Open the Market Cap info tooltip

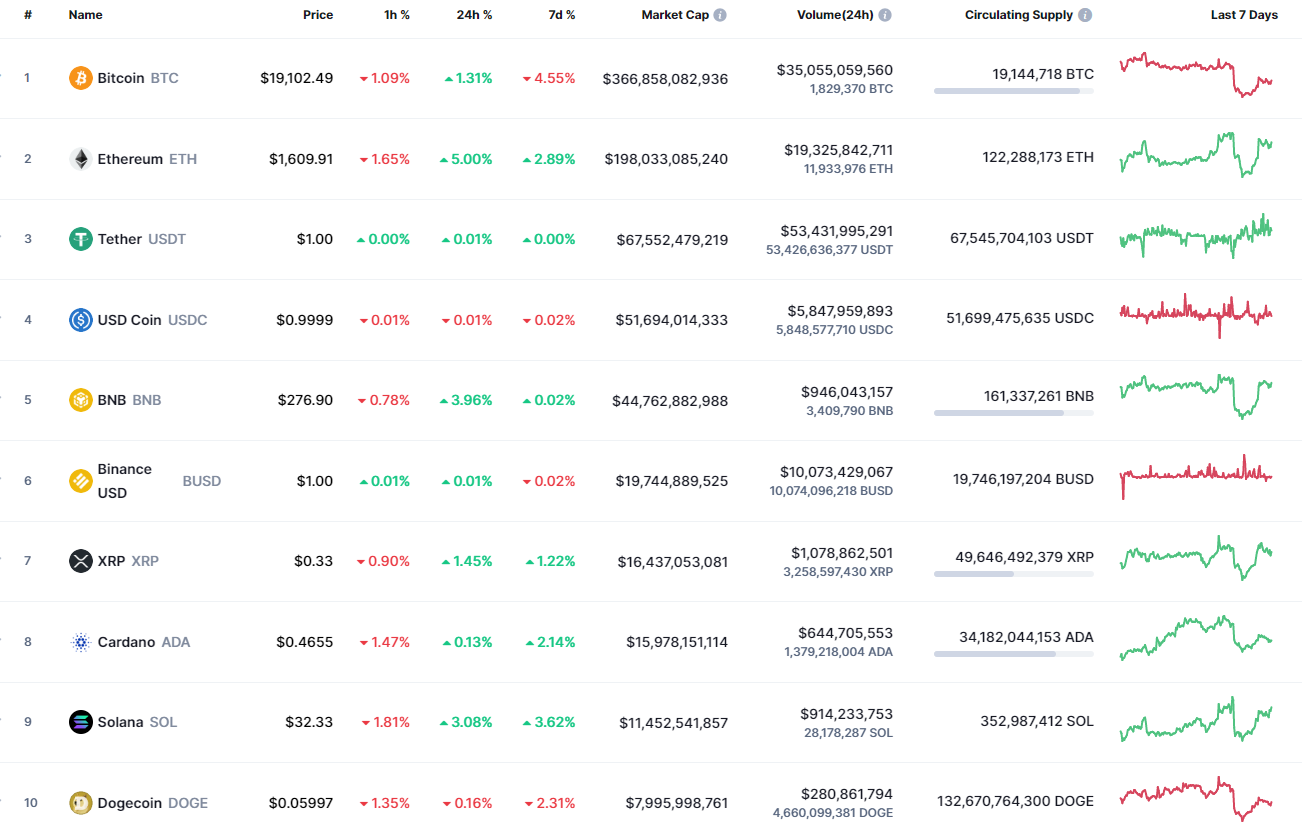(x=718, y=14)
